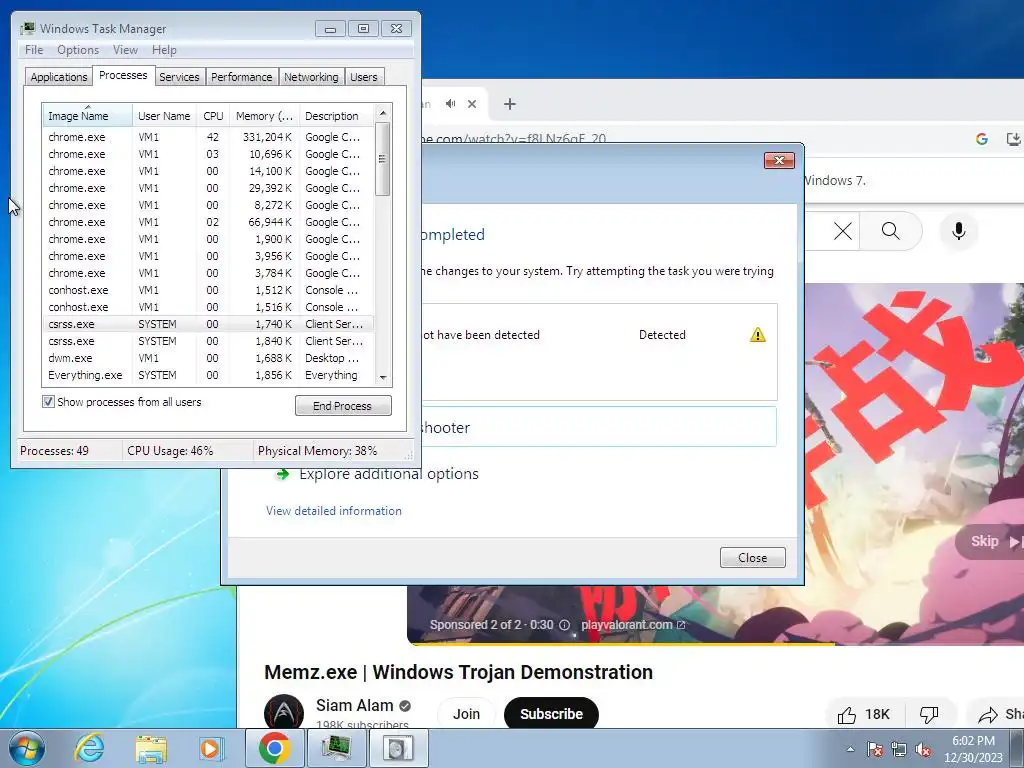This screenshot has height=768, width=1024.
Task: Click the Google icon in address bar
Action: (982, 138)
